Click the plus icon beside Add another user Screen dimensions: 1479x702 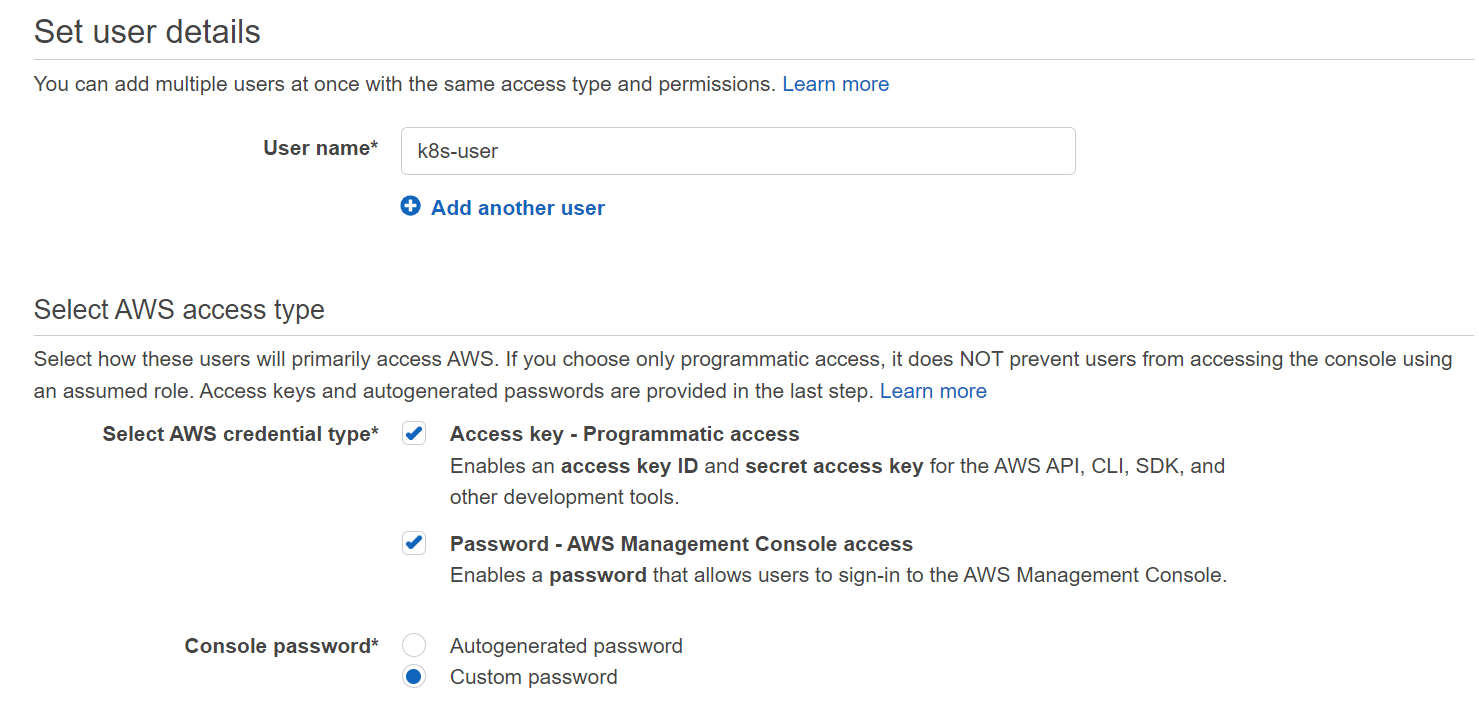tap(410, 207)
